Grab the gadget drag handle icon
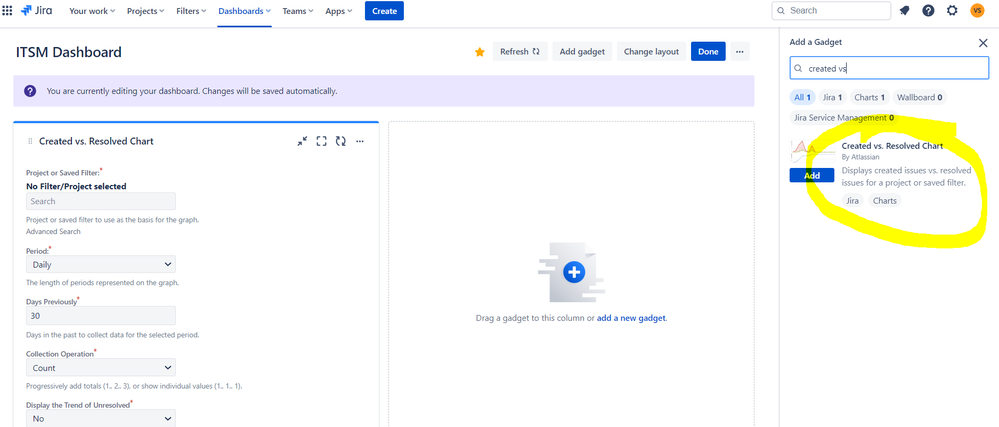Image resolution: width=999 pixels, height=427 pixels. coord(30,141)
